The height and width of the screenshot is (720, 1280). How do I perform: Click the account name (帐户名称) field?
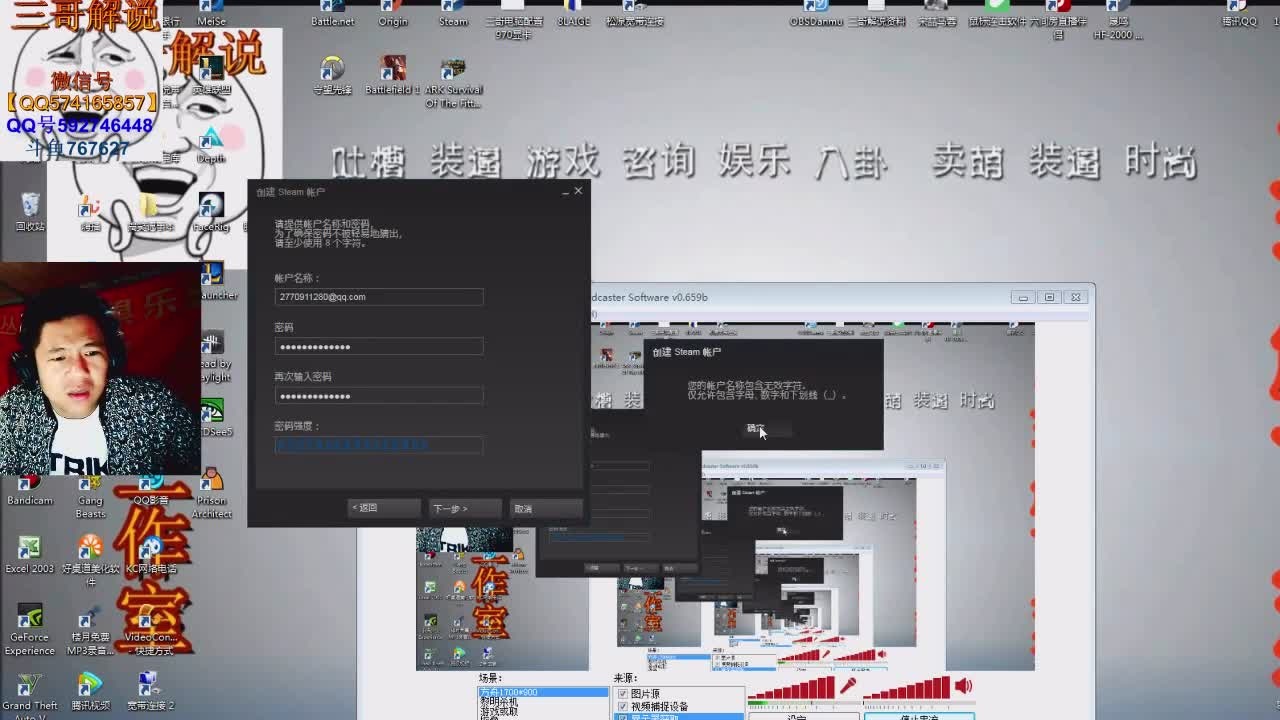(x=379, y=297)
